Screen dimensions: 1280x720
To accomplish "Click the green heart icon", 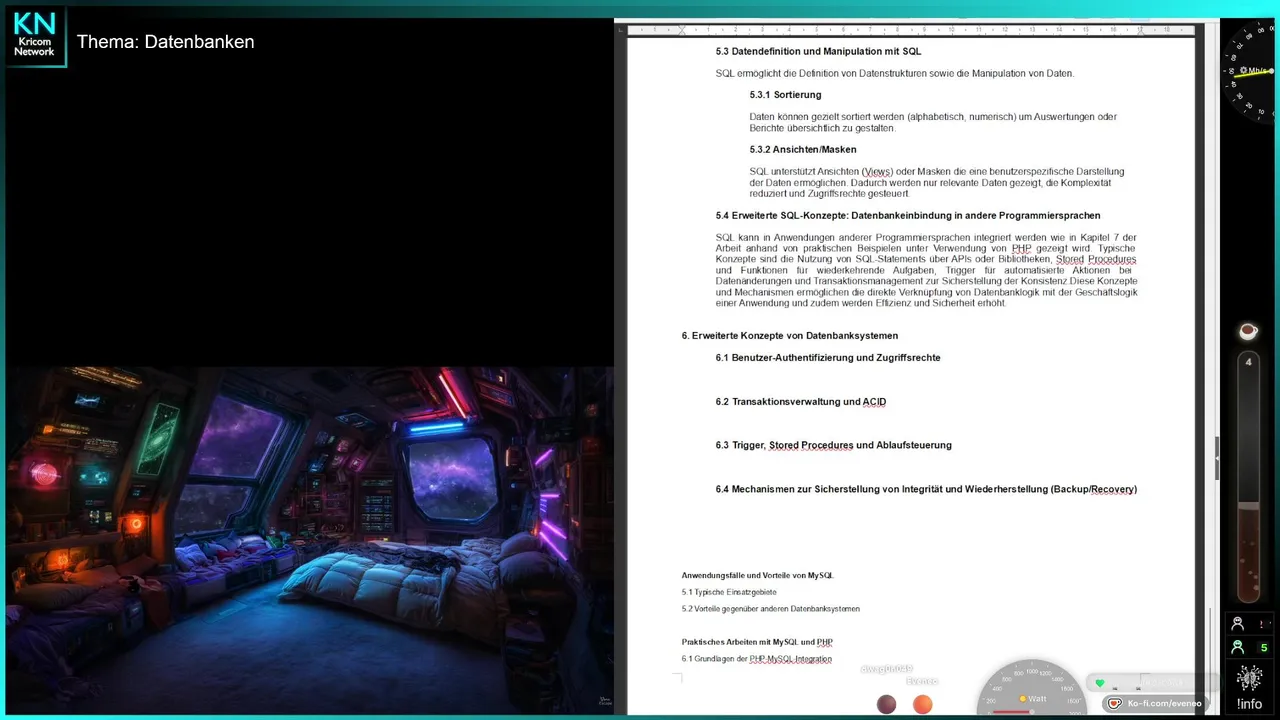I will (x=1100, y=683).
